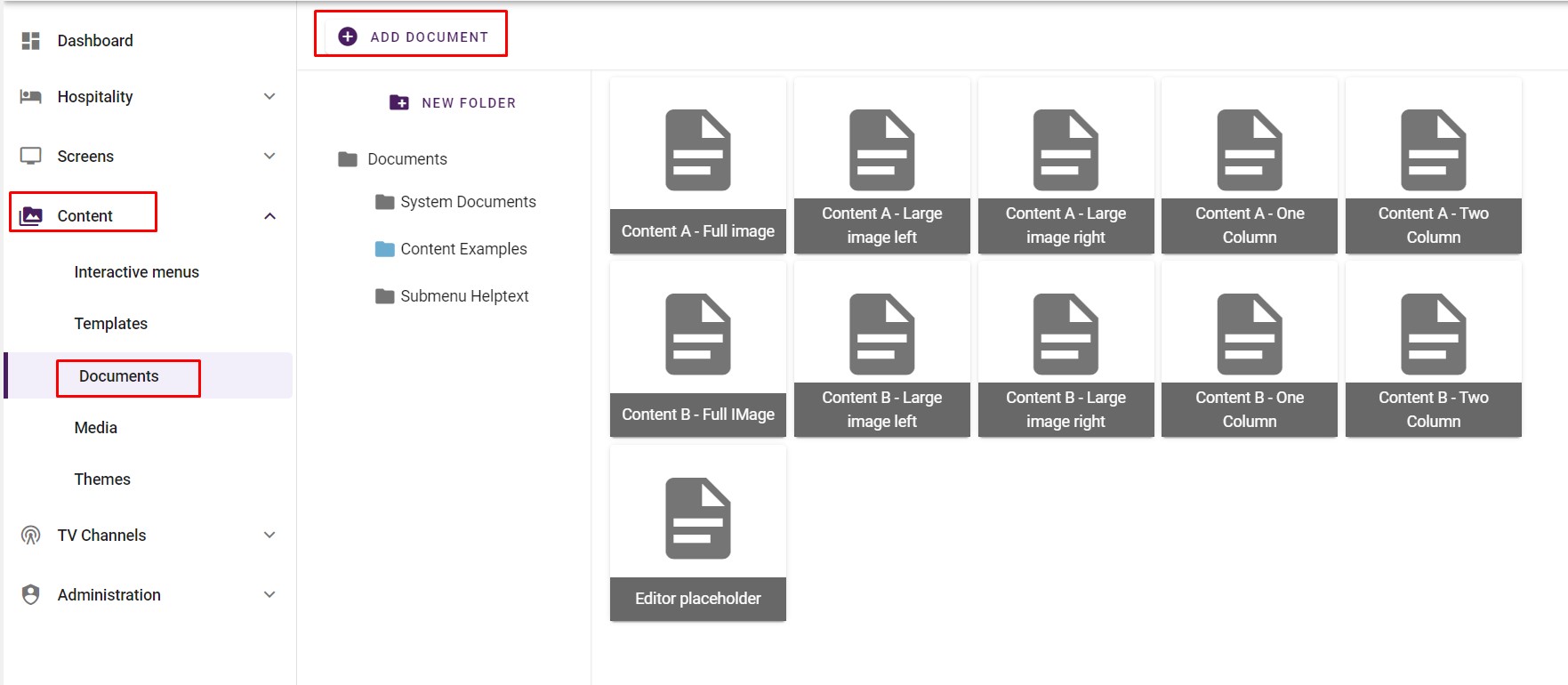Click the Content images icon

pos(31,216)
